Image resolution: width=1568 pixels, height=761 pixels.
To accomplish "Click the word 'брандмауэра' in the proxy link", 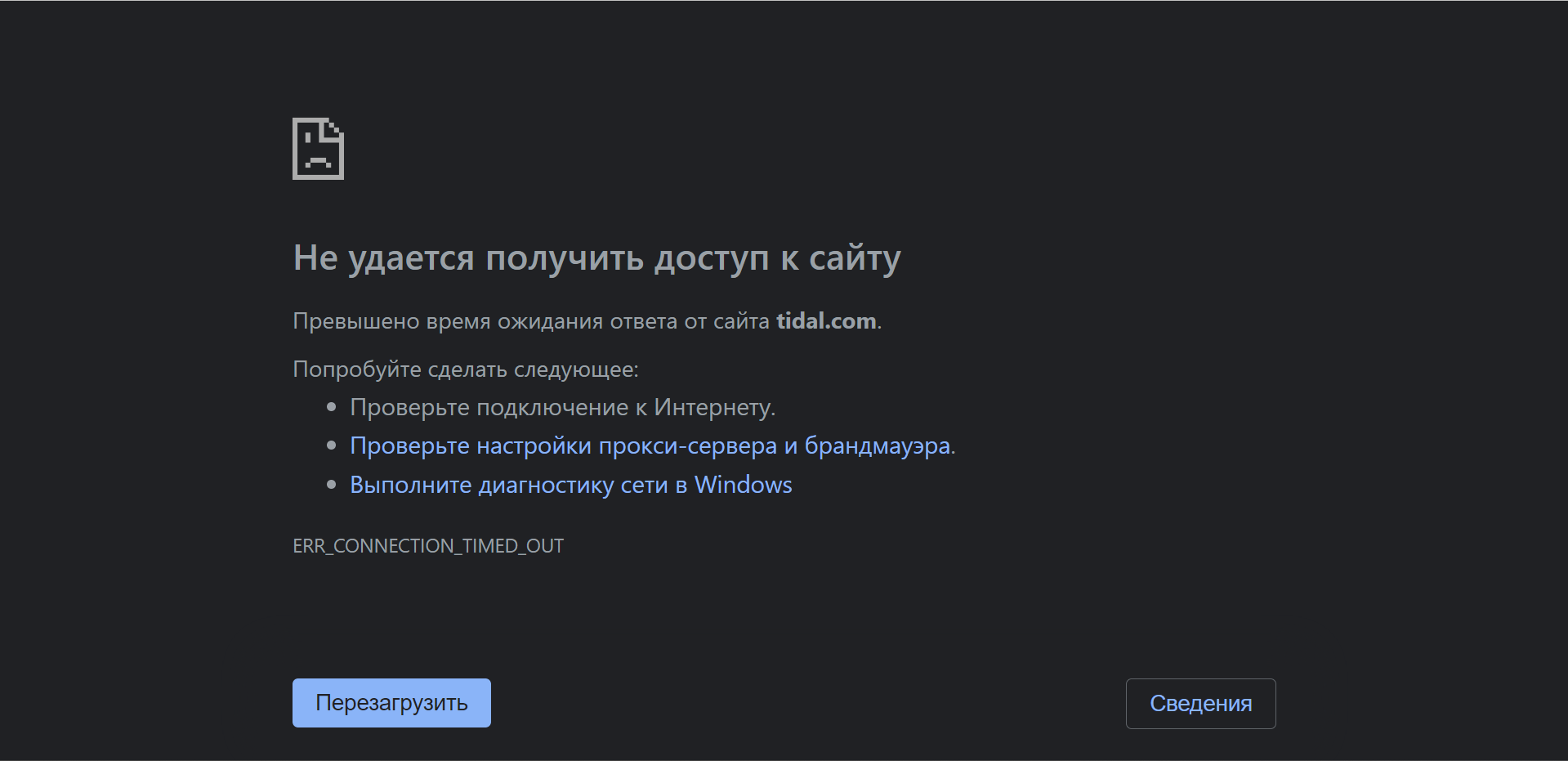I will pos(877,446).
